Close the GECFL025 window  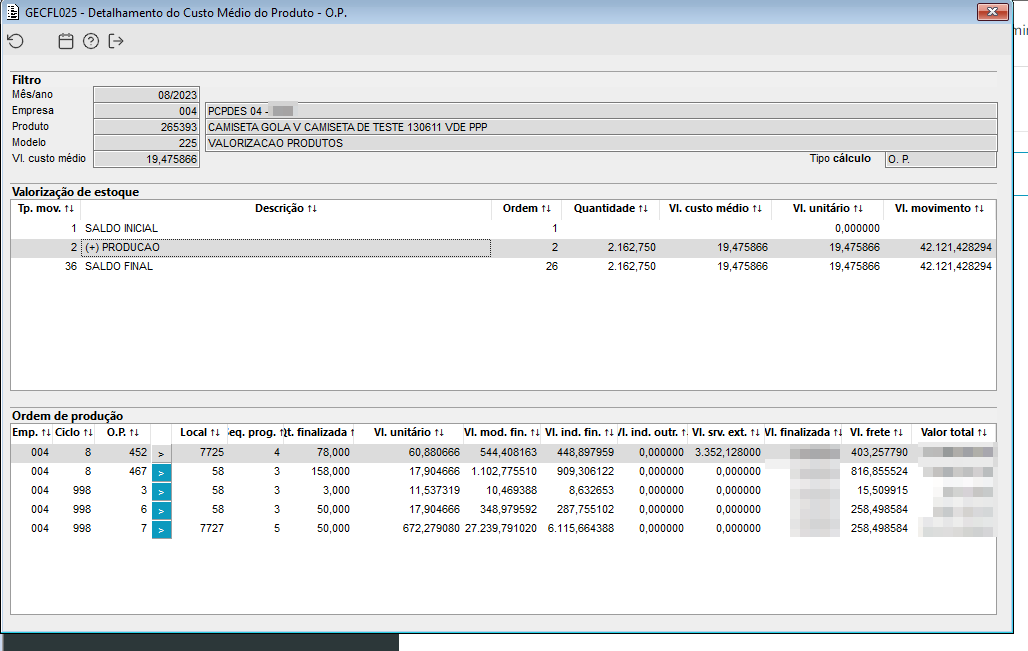click(992, 12)
